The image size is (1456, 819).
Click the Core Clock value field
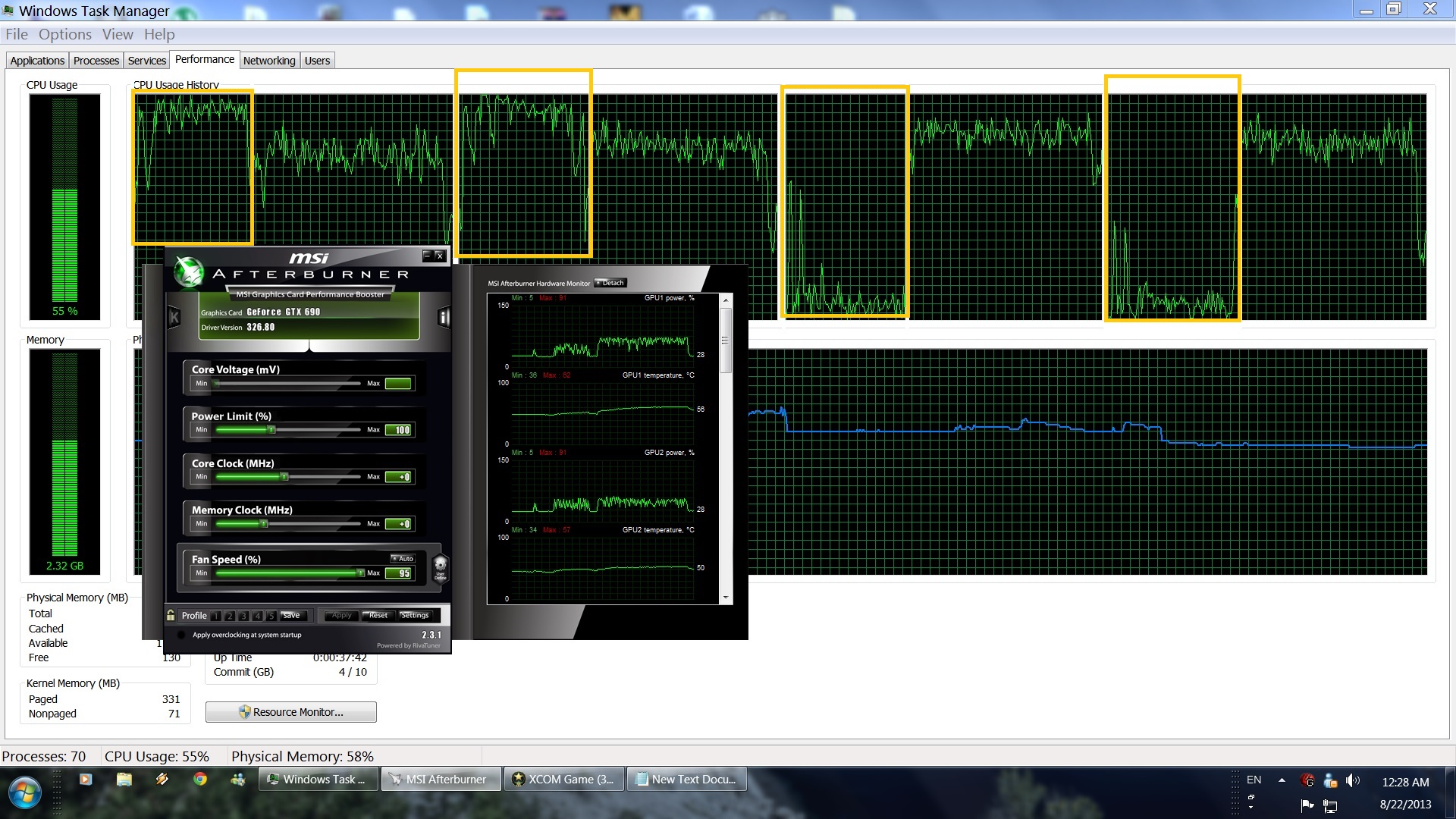(399, 477)
